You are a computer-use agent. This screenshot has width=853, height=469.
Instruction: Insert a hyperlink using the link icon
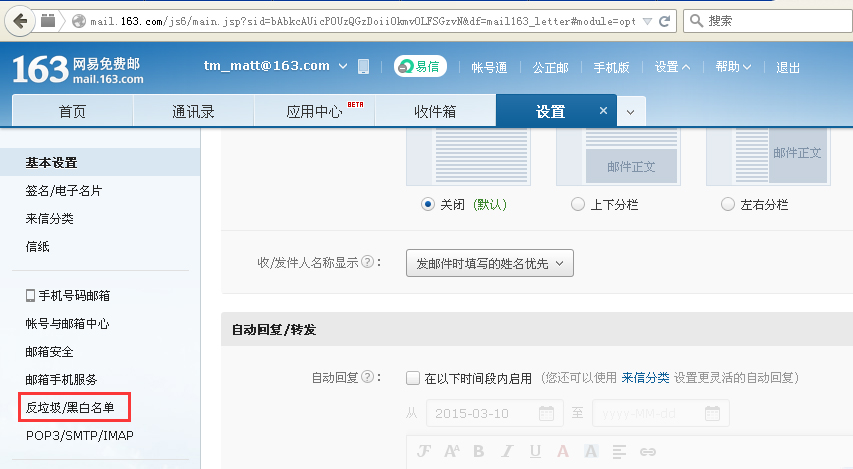click(x=647, y=451)
